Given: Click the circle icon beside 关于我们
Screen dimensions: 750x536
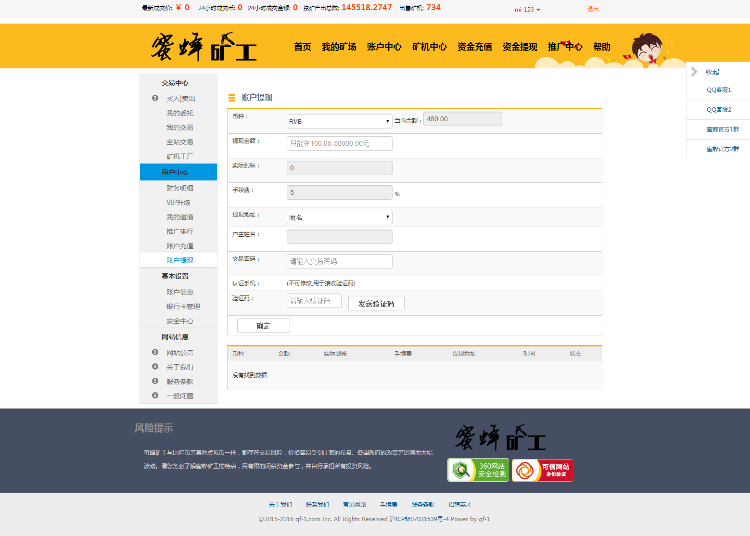Looking at the screenshot, I should (155, 366).
